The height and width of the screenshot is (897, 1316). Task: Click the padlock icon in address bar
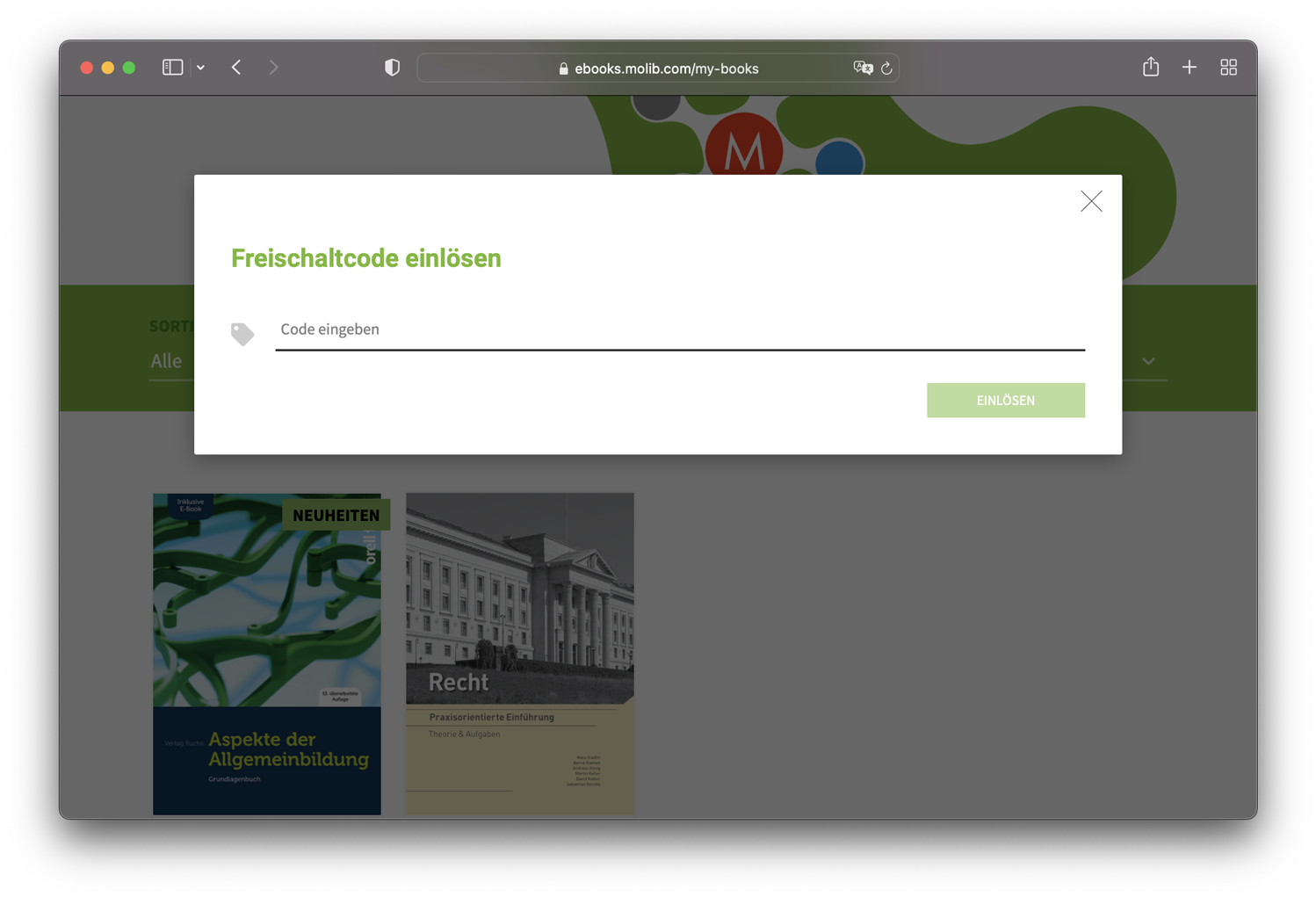pos(563,68)
